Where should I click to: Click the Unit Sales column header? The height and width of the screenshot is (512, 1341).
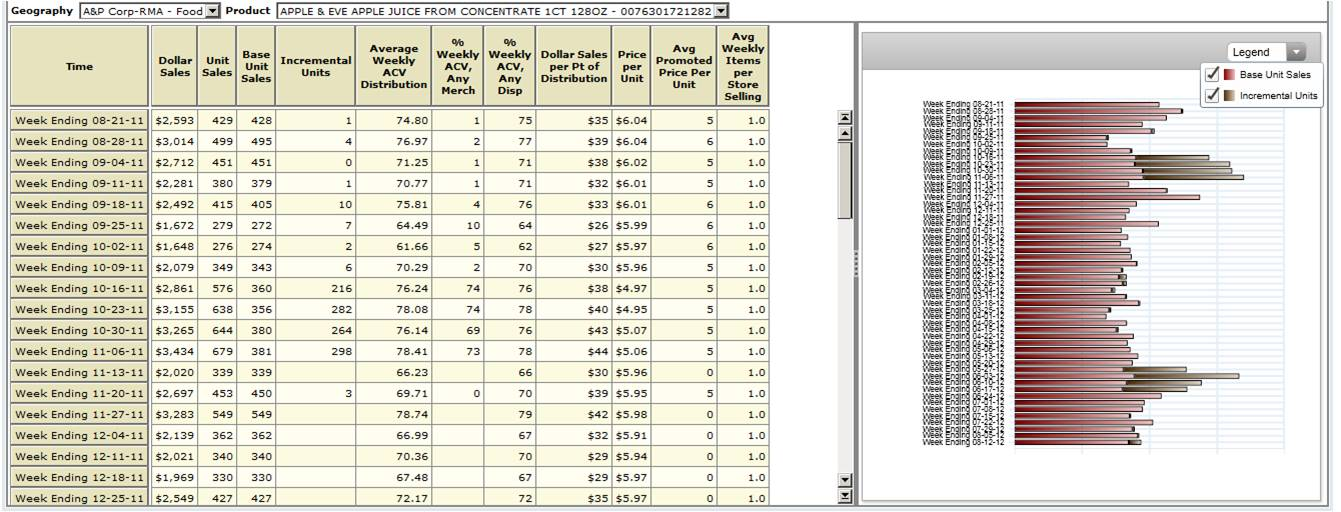[216, 66]
